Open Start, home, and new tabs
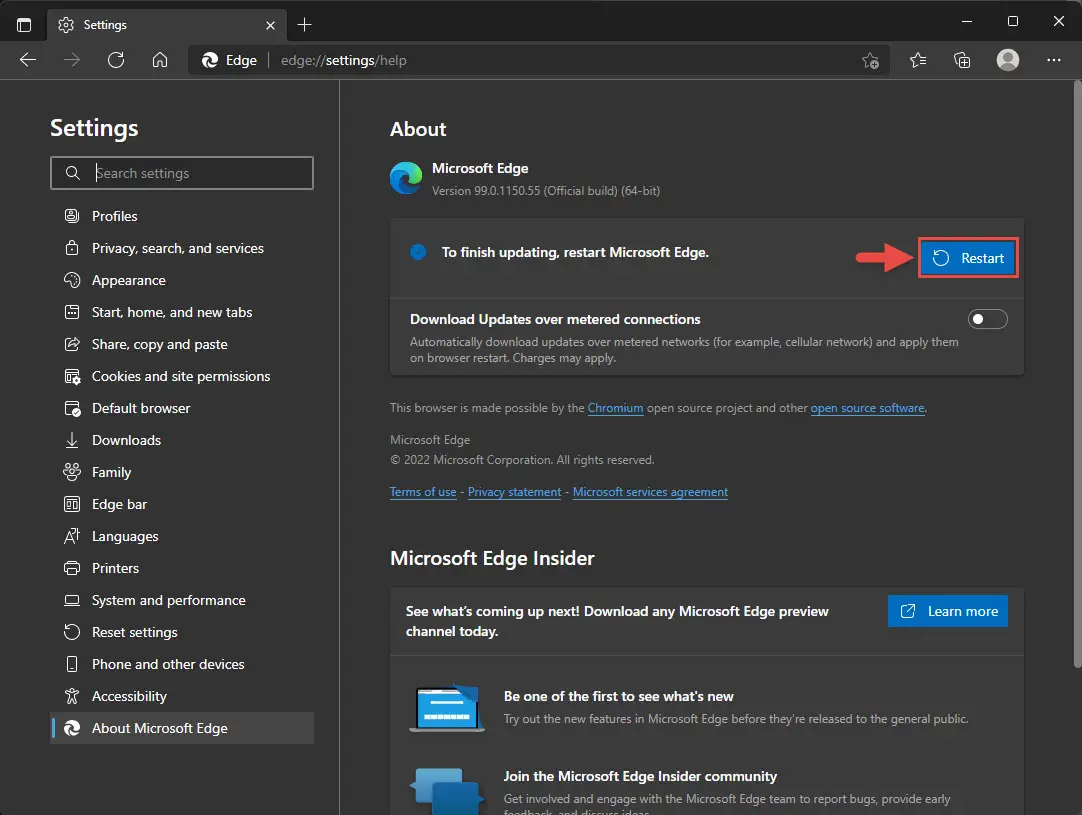 pyautogui.click(x=182, y=312)
